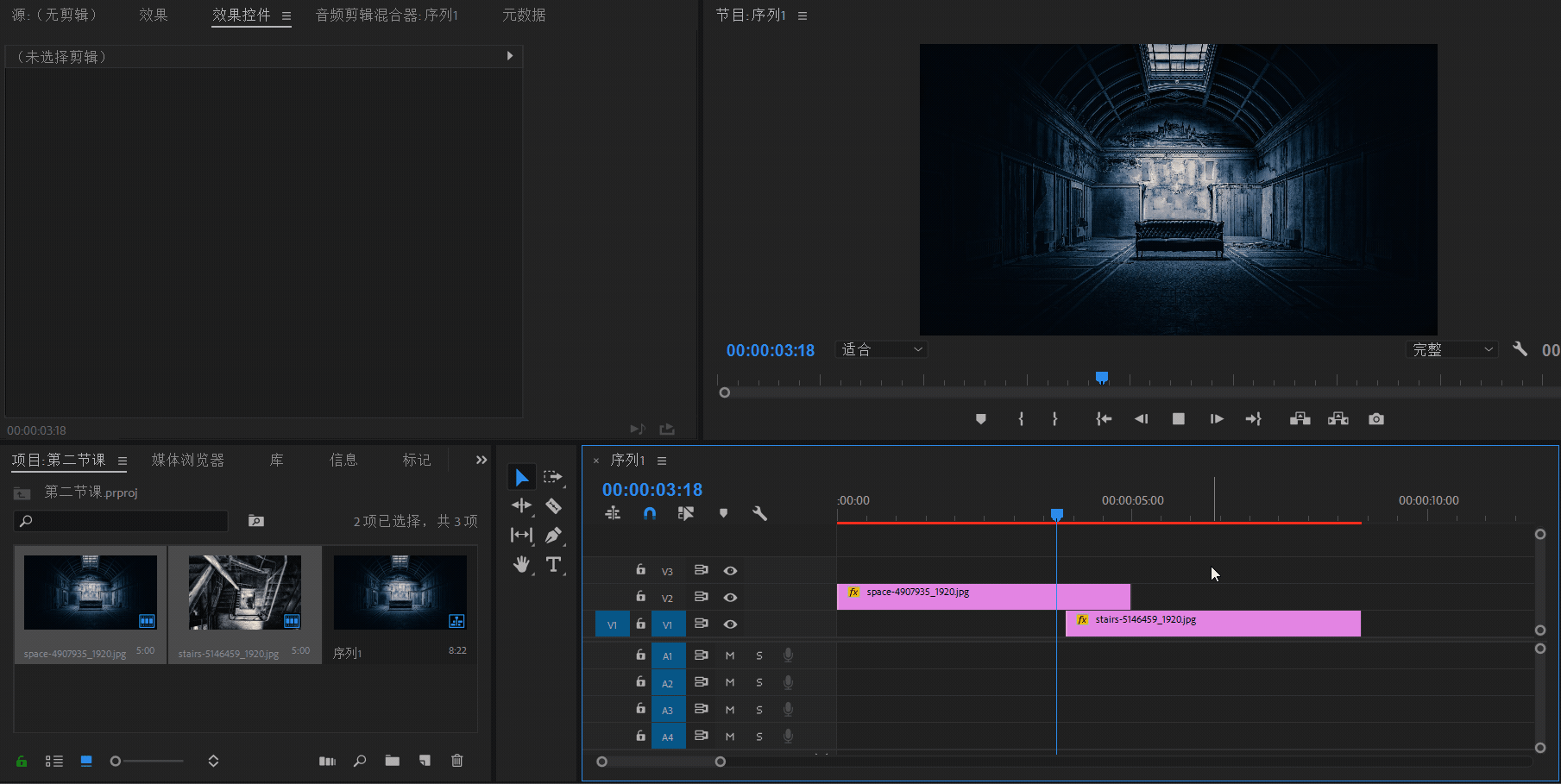Select the Razor tool in tools panel
1561x784 pixels.
tap(554, 506)
